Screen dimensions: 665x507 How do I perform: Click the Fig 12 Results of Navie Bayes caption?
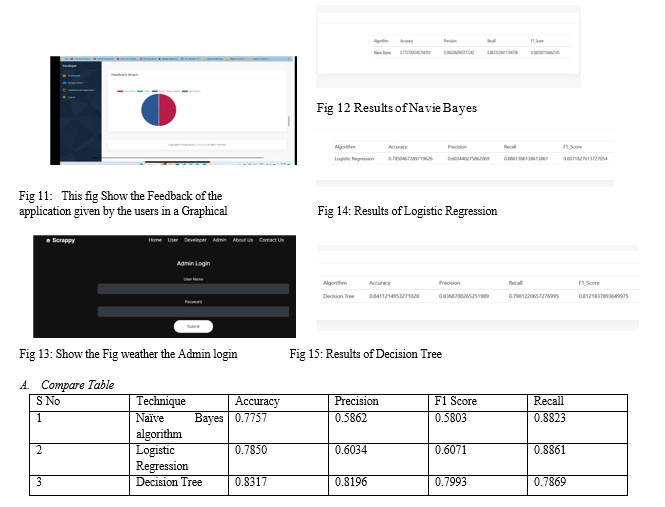tap(397, 108)
